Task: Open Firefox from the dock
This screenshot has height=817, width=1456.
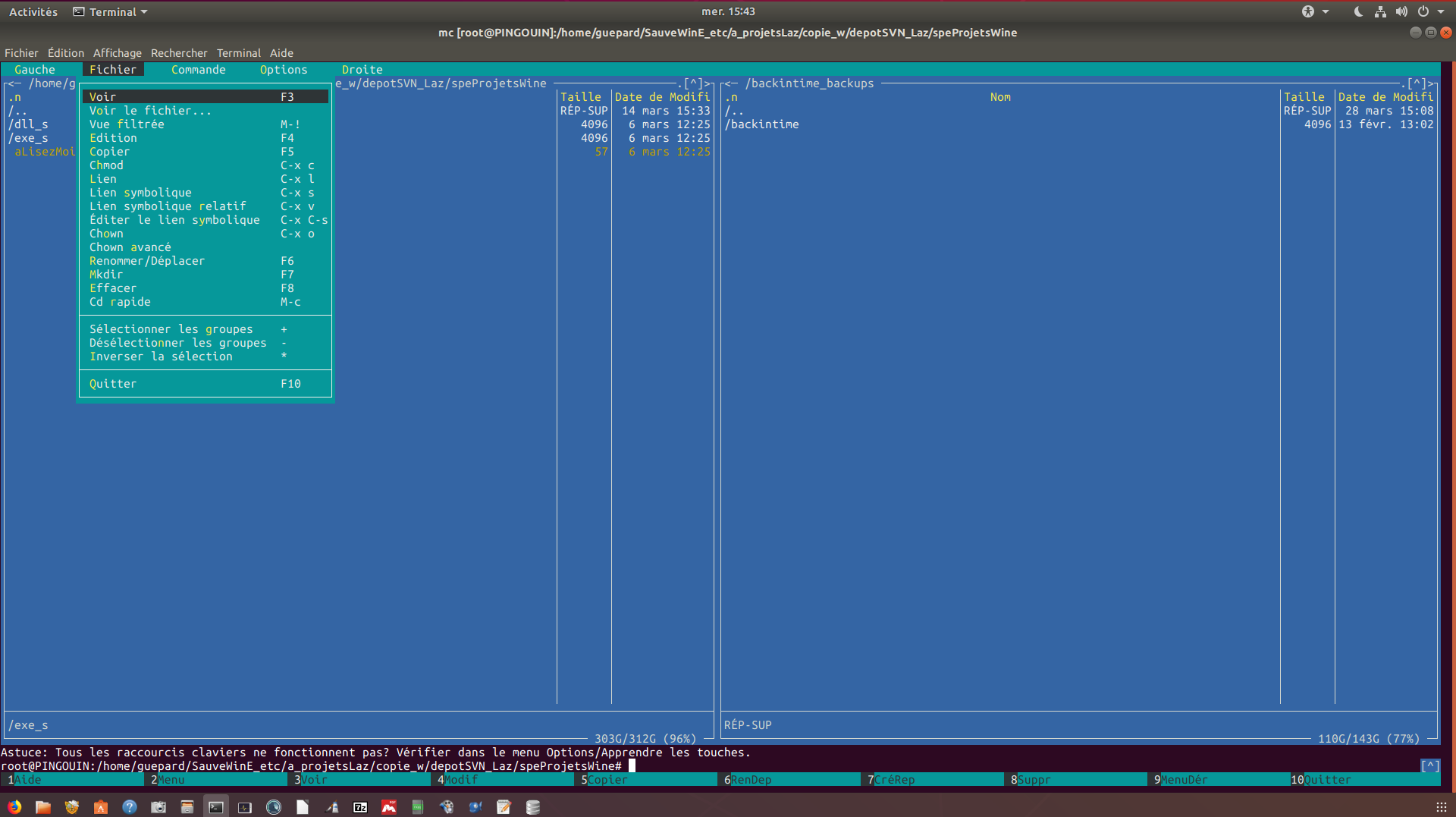Action: coord(14,807)
